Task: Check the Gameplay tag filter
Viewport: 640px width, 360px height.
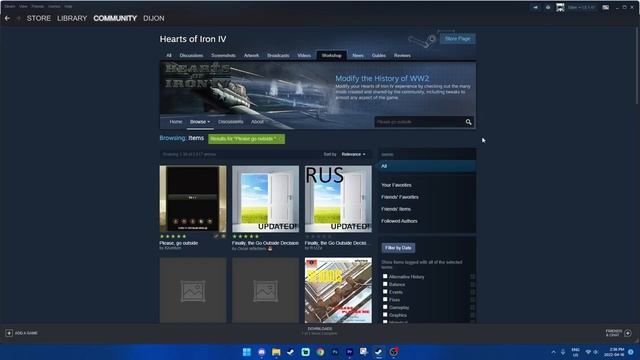Action: pyautogui.click(x=385, y=307)
